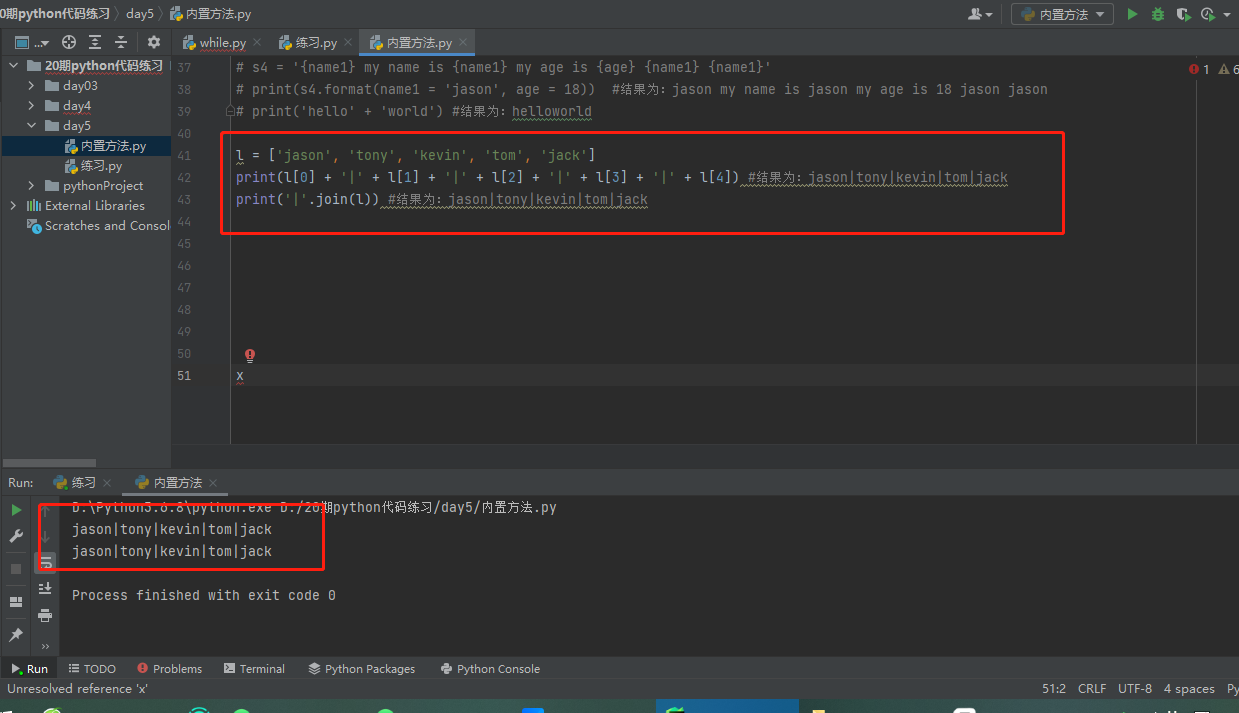
Task: Click Scroll to End in Run console
Action: click(x=45, y=588)
